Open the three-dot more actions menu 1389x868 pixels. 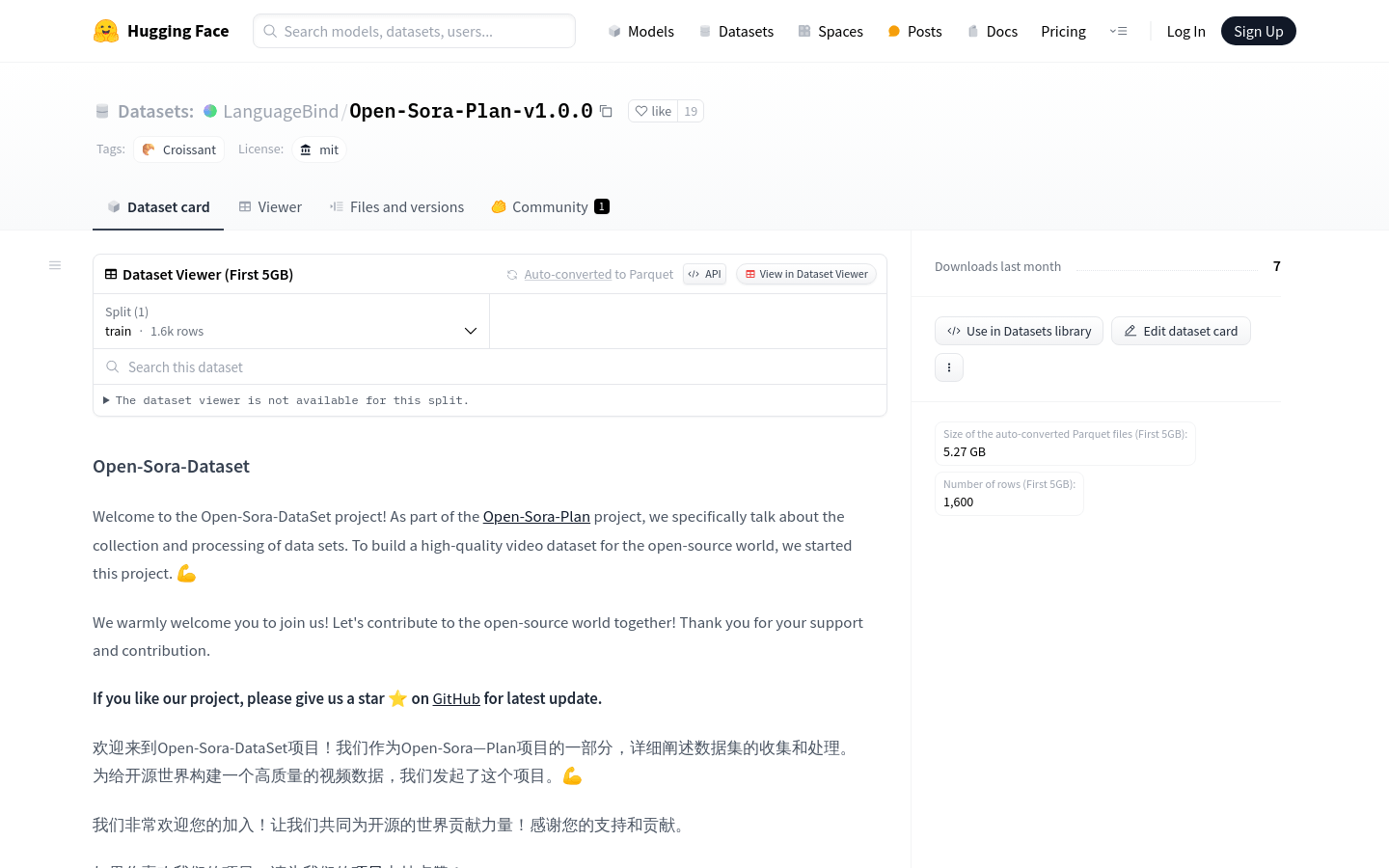949,367
